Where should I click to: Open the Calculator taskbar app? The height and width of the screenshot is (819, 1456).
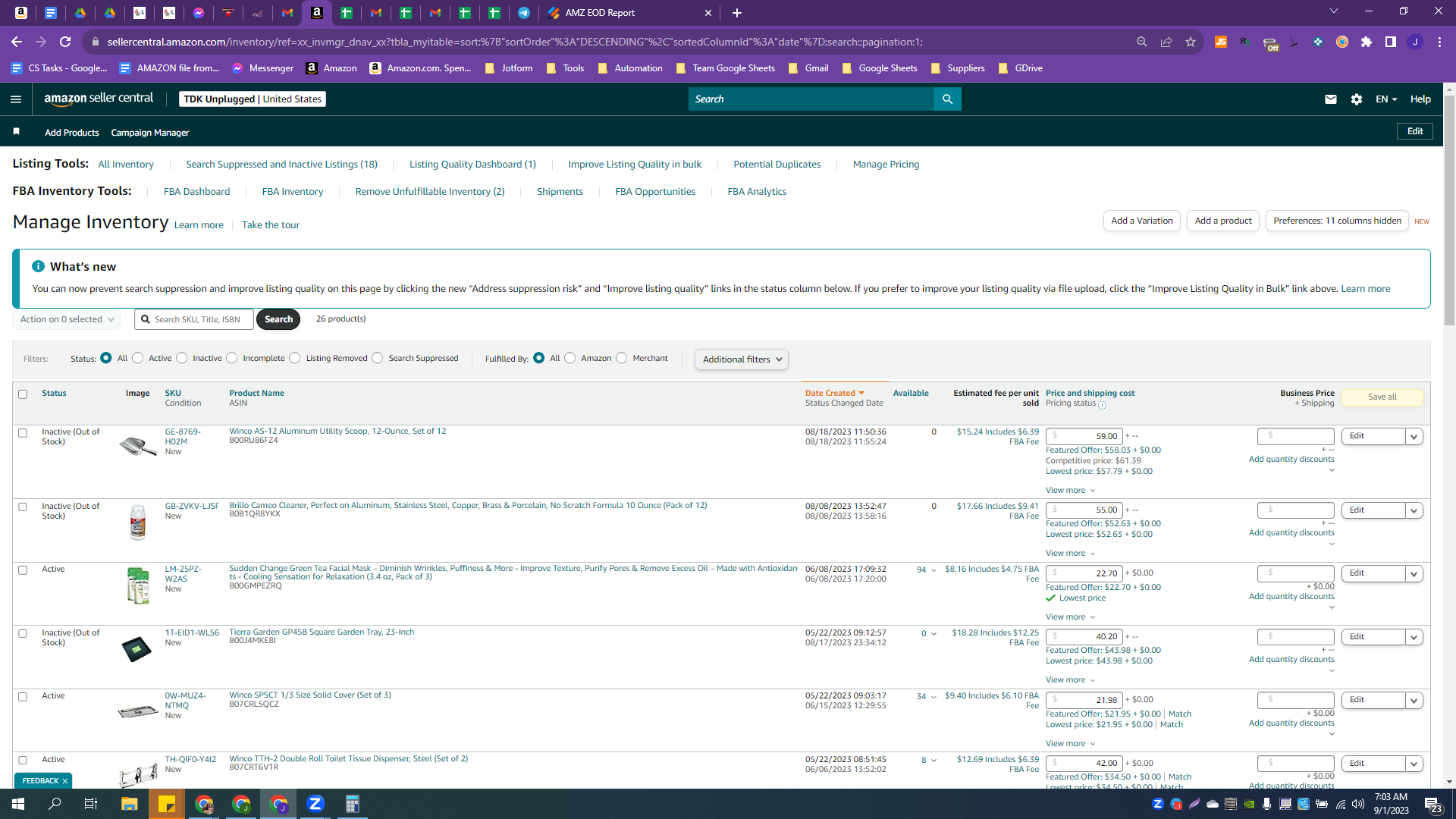coord(353,804)
